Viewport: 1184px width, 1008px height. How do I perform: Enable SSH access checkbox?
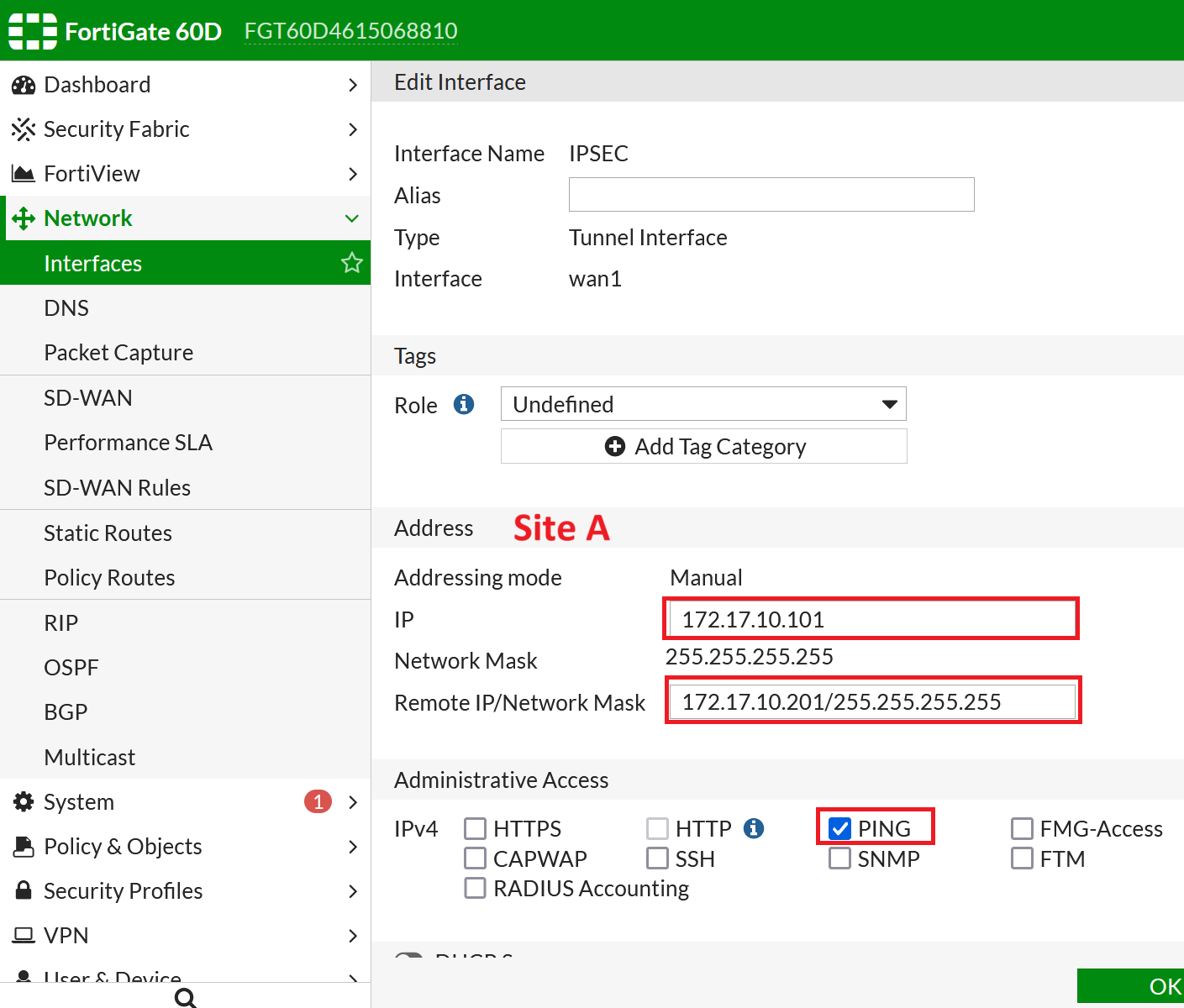point(657,858)
